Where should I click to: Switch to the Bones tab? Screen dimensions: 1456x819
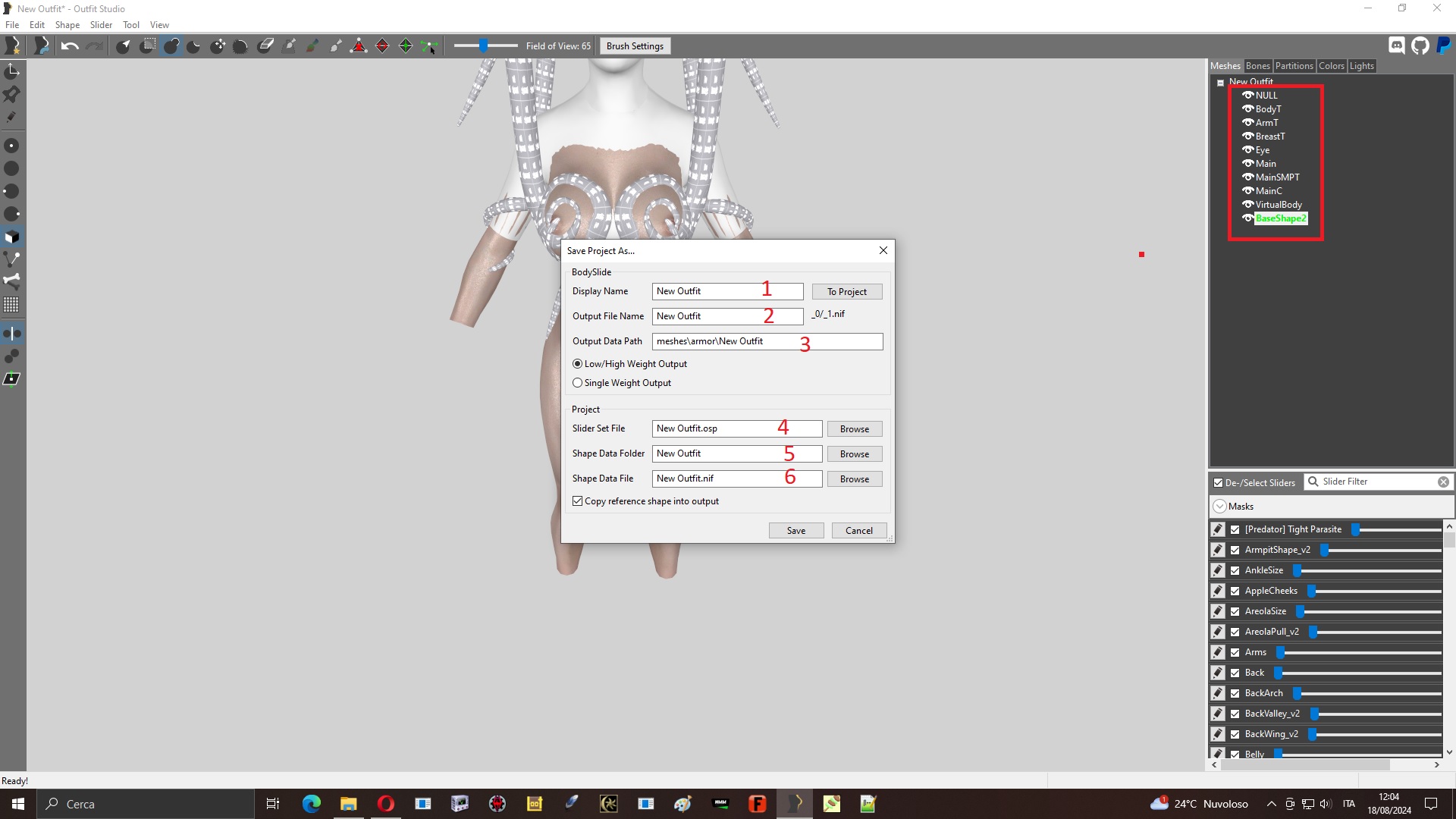point(1257,66)
